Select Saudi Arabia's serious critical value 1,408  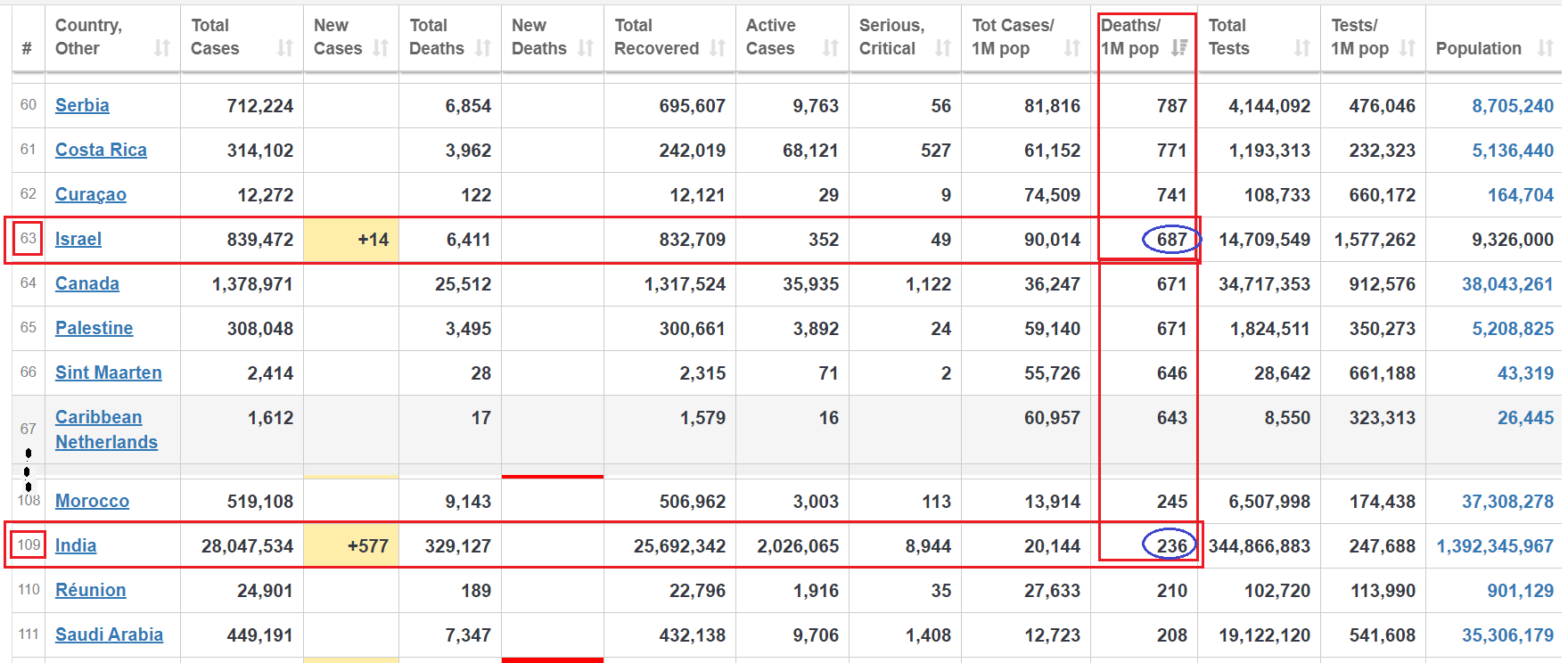tap(928, 635)
